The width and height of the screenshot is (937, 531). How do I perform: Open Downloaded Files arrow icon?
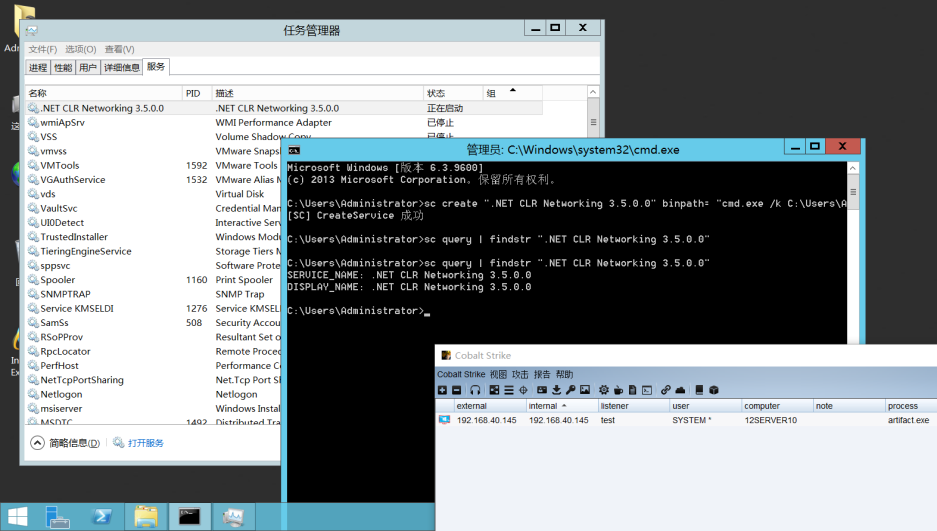[x=556, y=390]
